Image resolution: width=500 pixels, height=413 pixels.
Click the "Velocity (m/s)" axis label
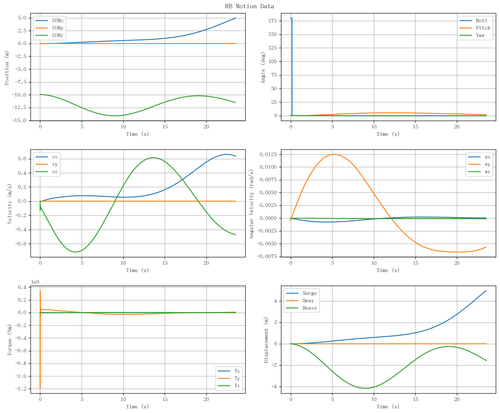click(x=10, y=203)
